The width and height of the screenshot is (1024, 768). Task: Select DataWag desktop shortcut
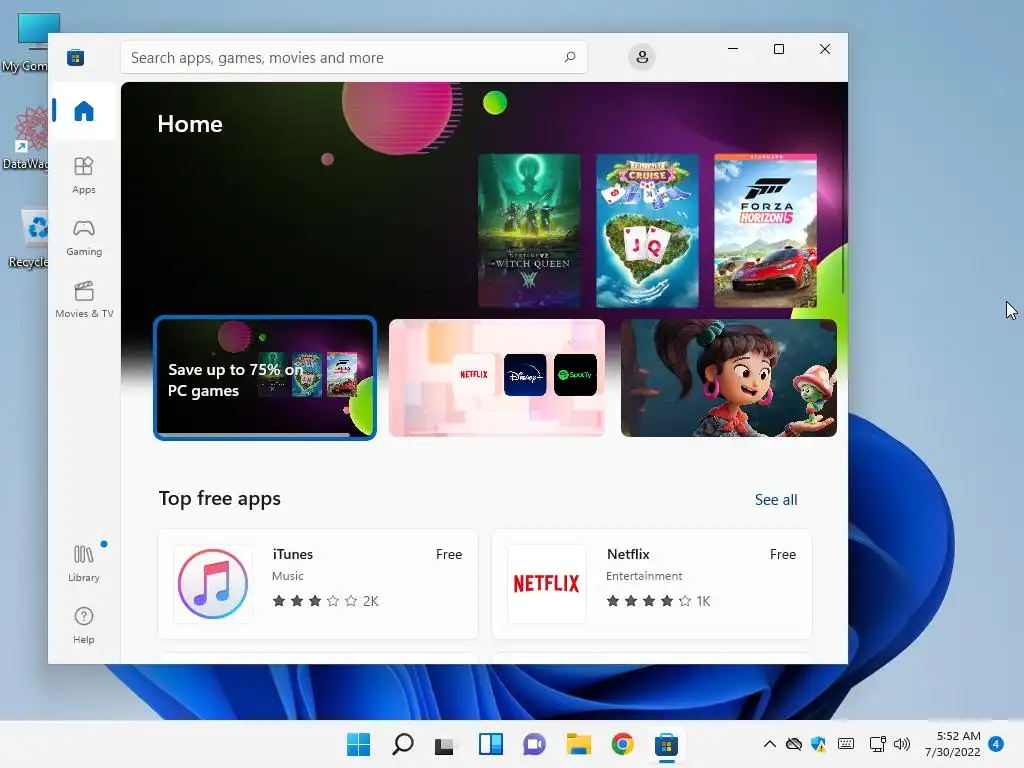pyautogui.click(x=26, y=139)
